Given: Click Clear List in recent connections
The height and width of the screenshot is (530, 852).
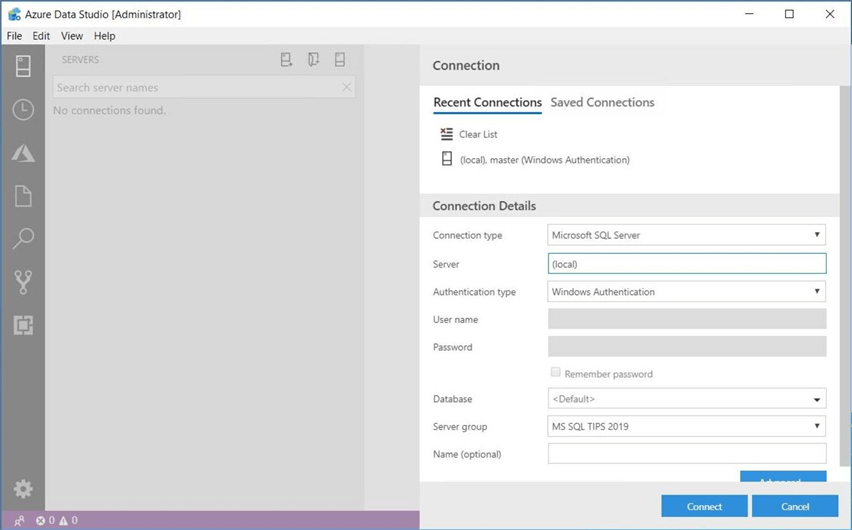Looking at the screenshot, I should (x=477, y=134).
